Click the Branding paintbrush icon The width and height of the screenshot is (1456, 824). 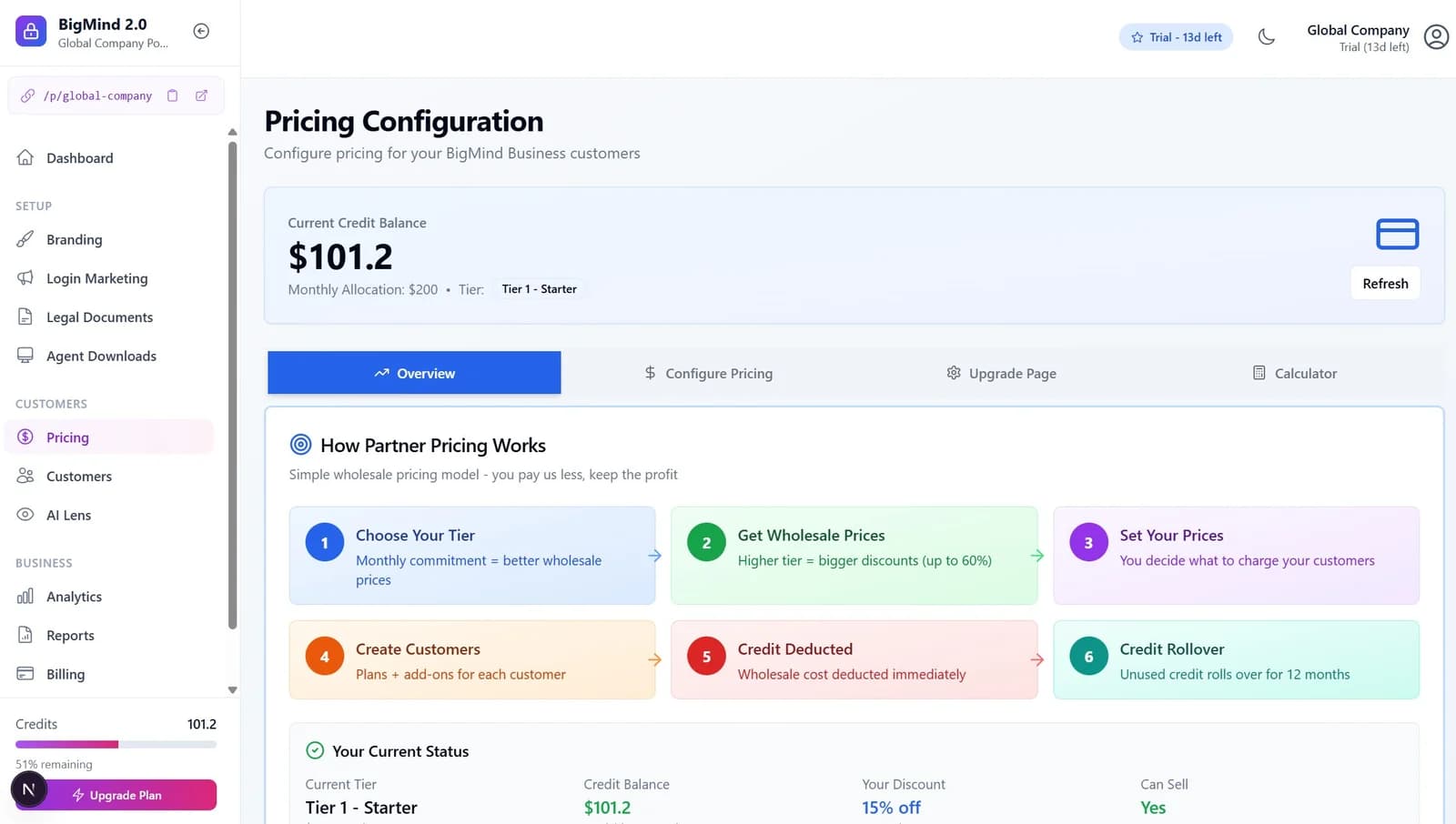[x=26, y=239]
